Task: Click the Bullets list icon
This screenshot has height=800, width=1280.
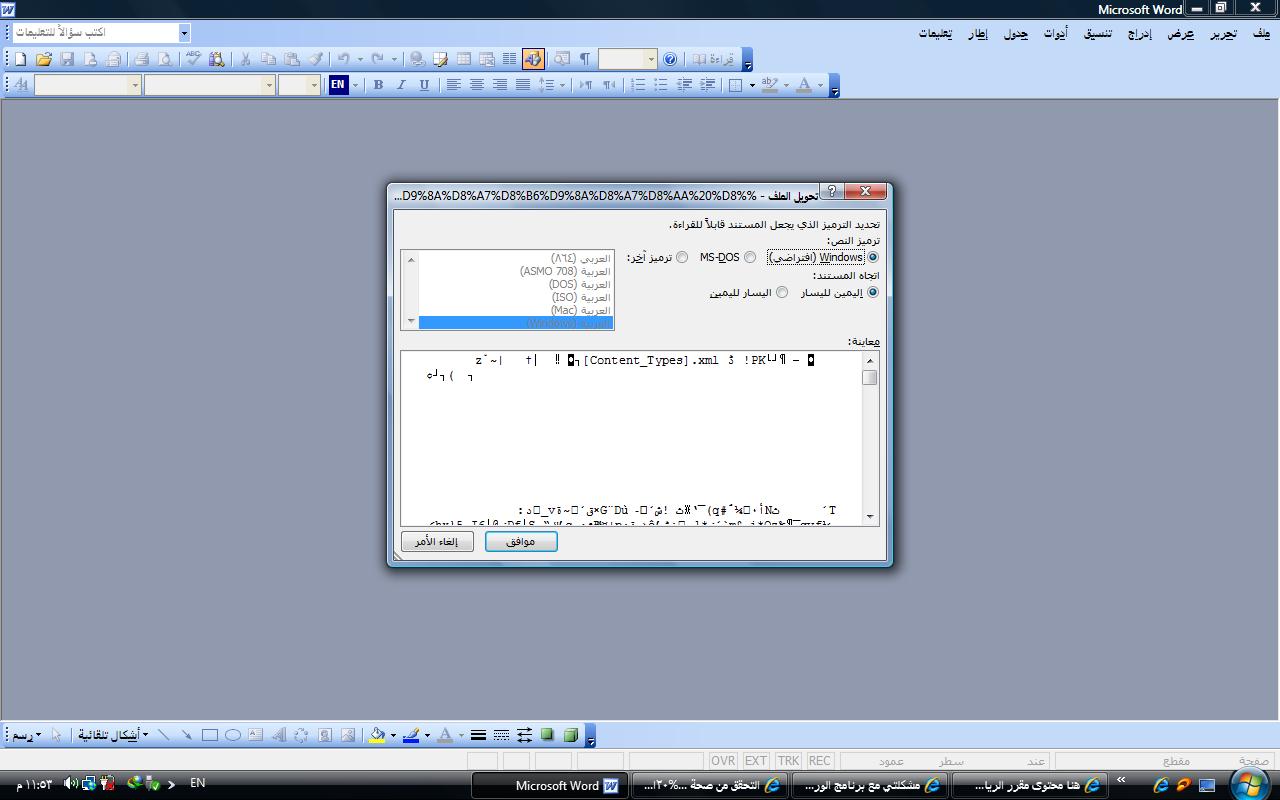Action: [661, 85]
